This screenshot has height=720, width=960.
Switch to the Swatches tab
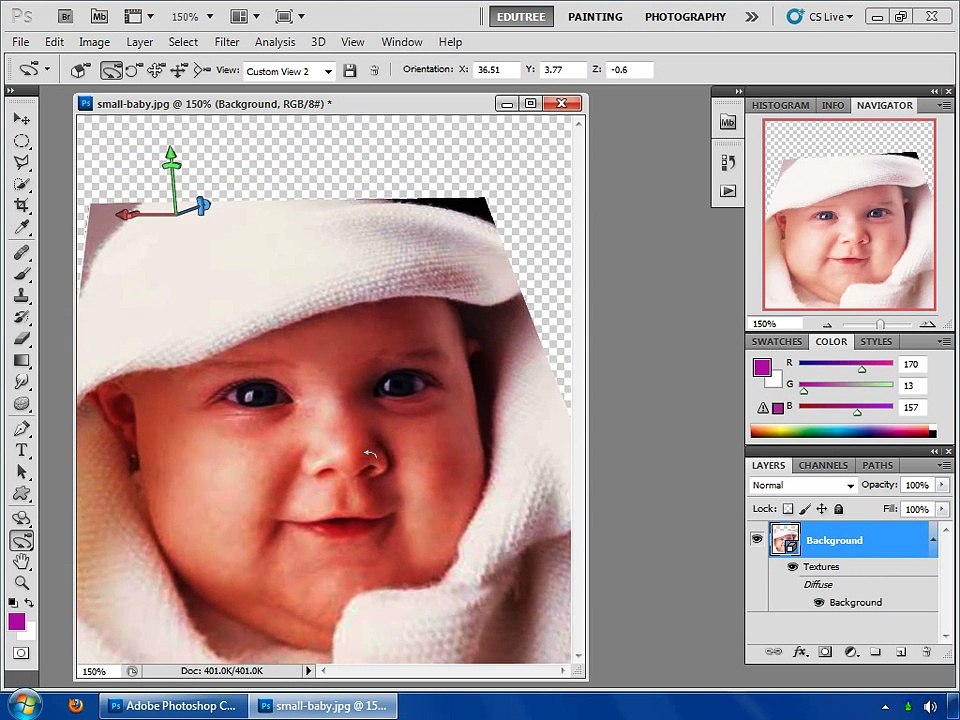tap(776, 342)
